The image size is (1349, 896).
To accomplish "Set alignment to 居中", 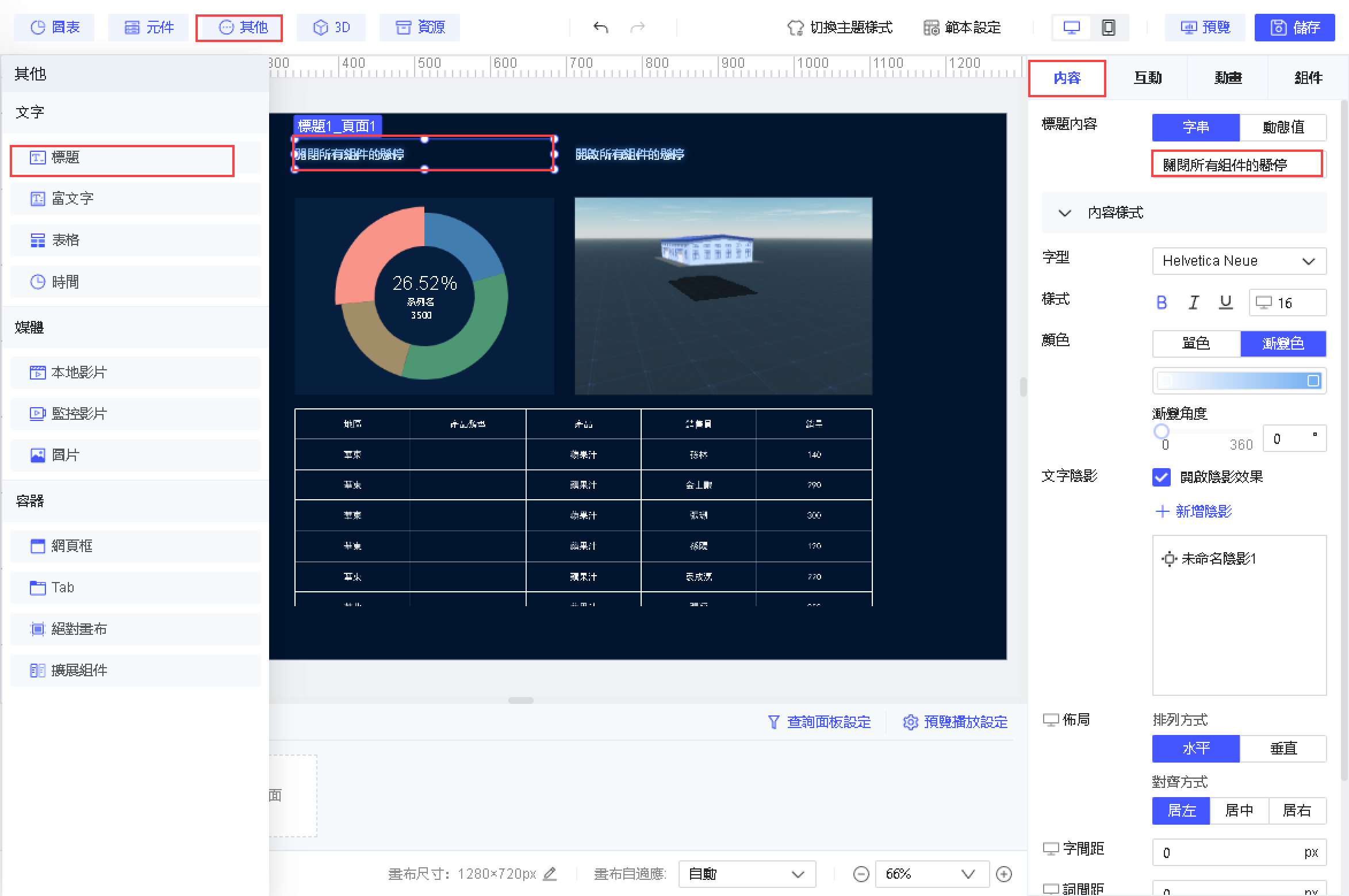I will pos(1239,810).
